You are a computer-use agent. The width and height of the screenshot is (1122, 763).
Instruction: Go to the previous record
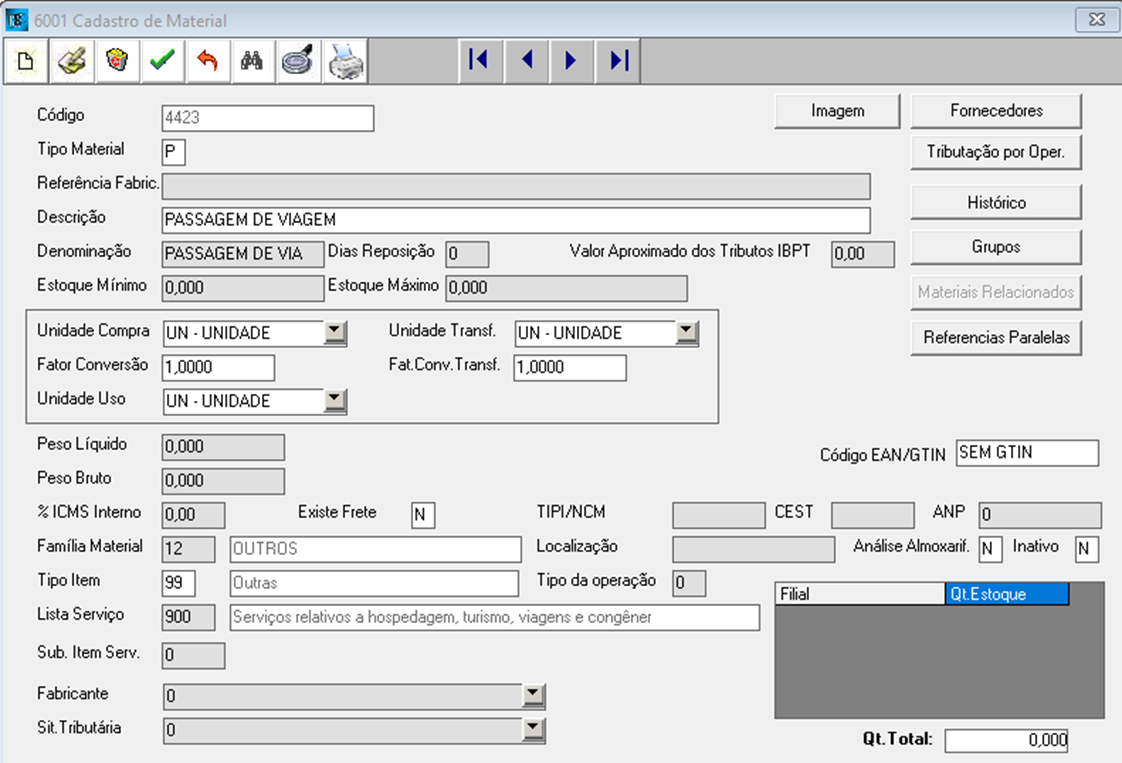click(x=527, y=60)
